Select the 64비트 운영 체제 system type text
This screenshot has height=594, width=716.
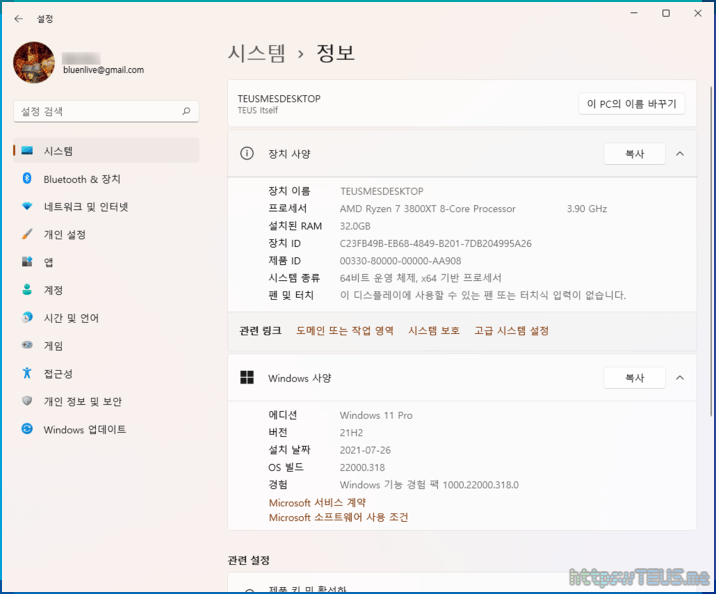(421, 278)
